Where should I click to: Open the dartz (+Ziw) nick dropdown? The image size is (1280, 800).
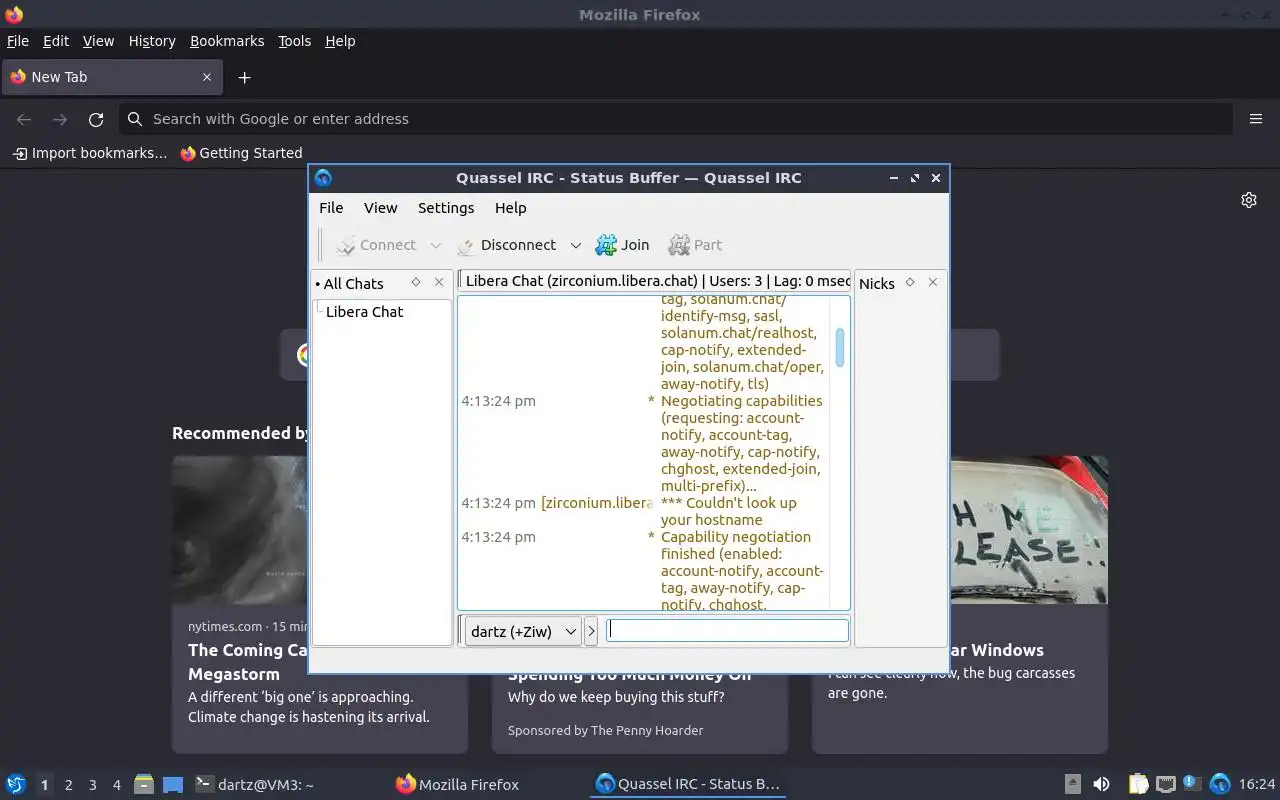[523, 631]
